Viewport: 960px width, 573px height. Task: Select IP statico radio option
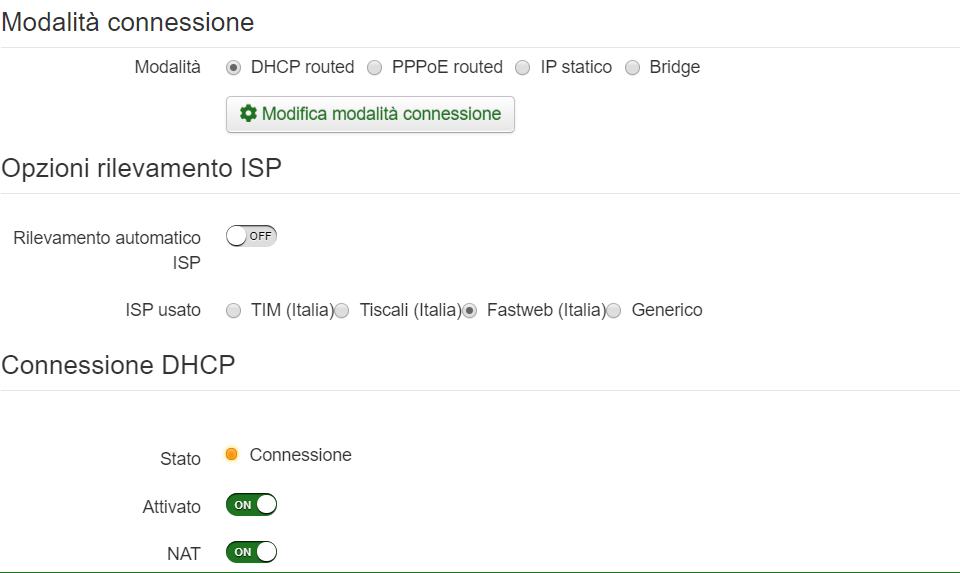[523, 68]
